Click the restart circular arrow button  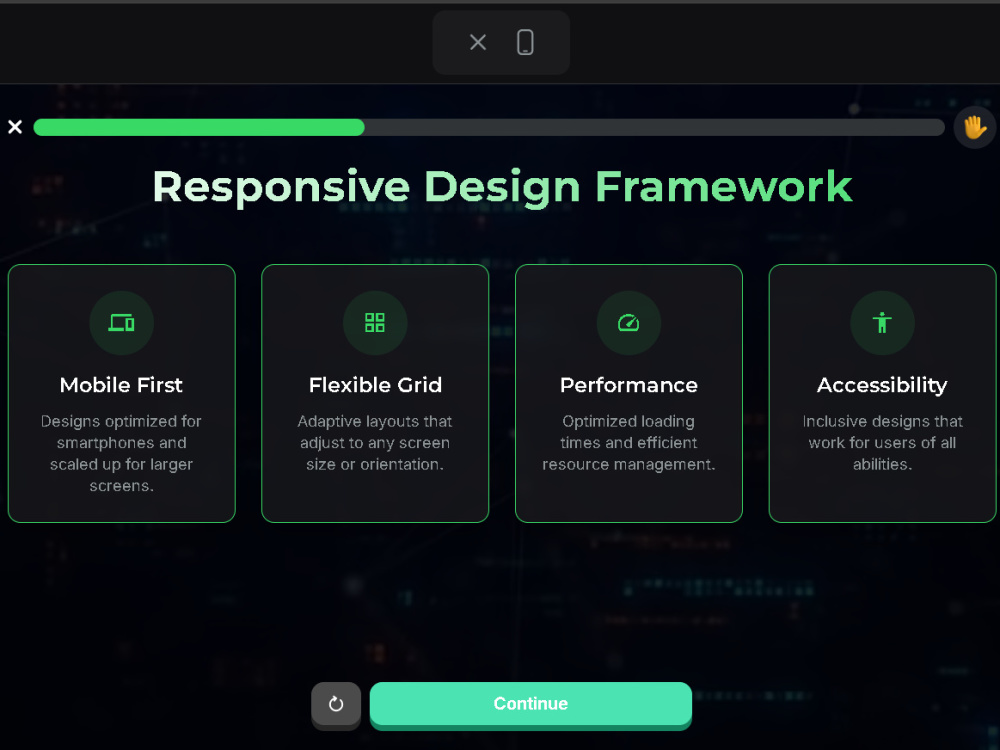point(336,704)
